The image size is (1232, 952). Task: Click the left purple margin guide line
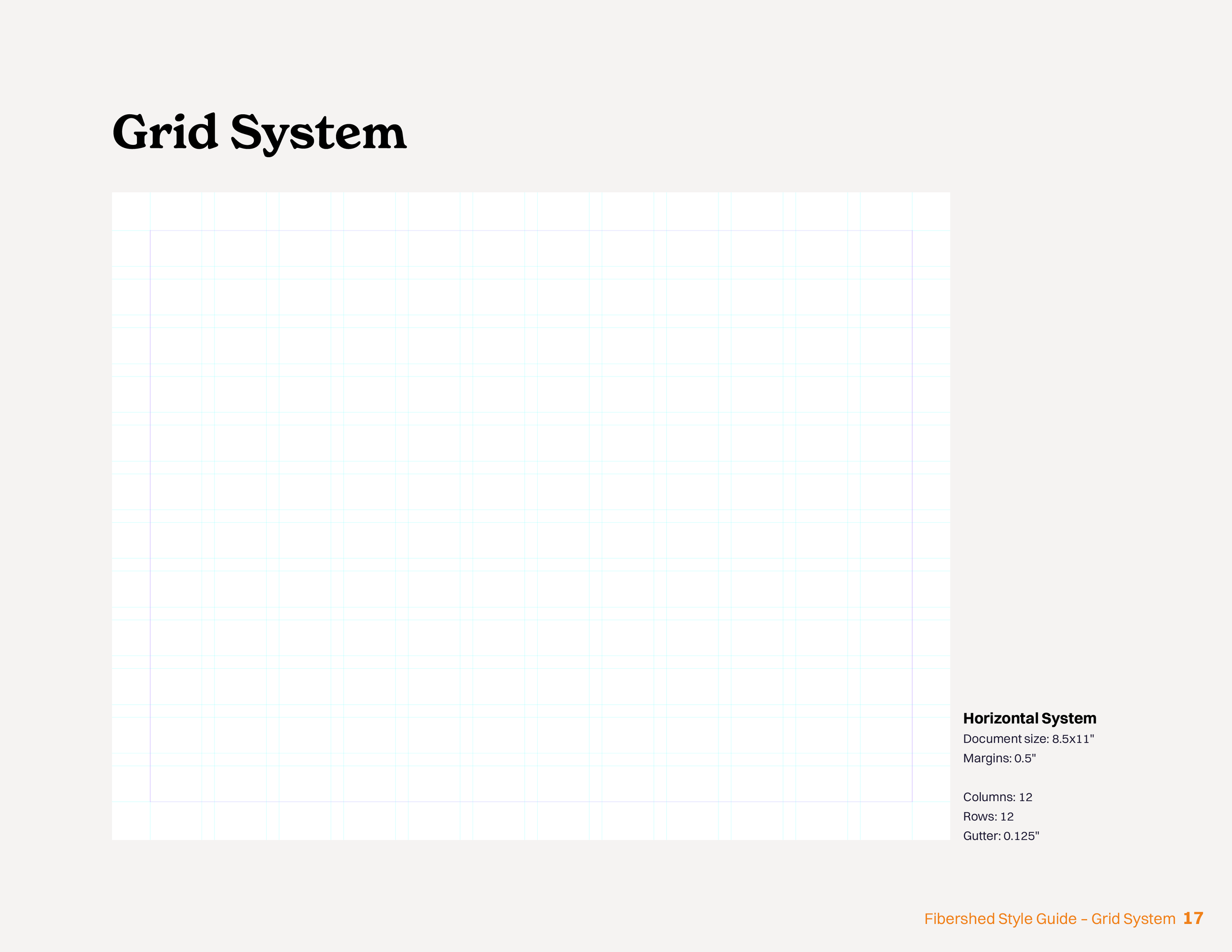point(150,516)
